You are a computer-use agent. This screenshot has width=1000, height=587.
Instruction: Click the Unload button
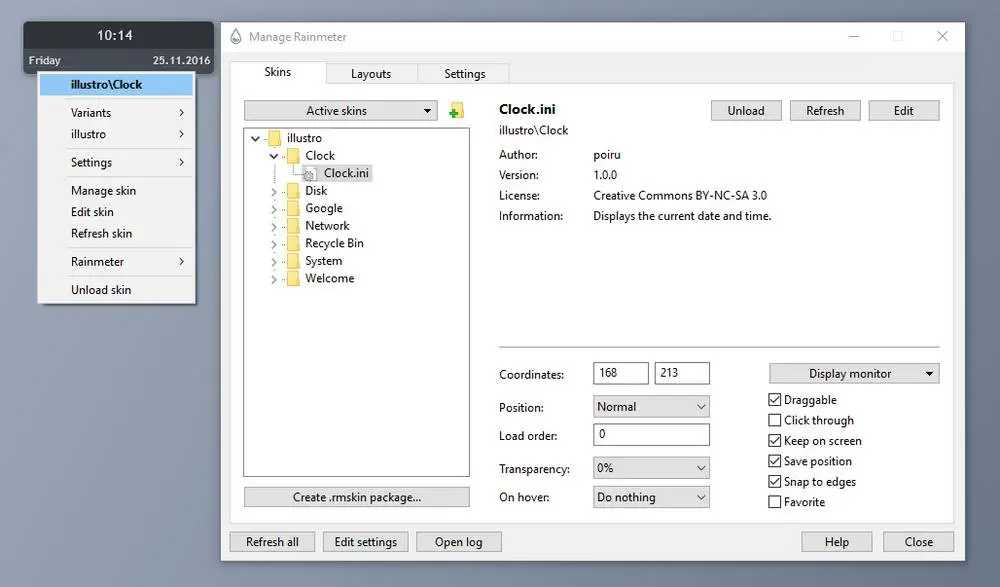[746, 110]
